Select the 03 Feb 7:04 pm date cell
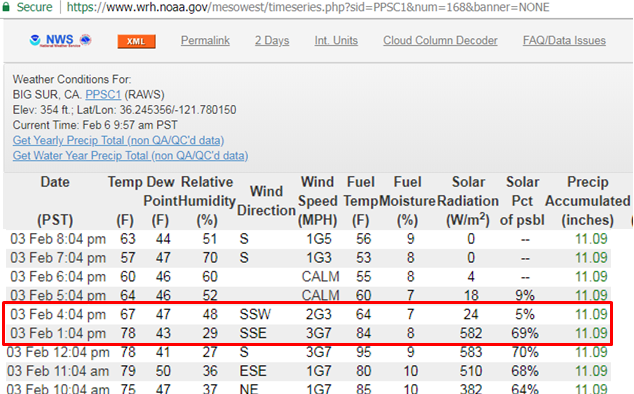 tap(58, 258)
